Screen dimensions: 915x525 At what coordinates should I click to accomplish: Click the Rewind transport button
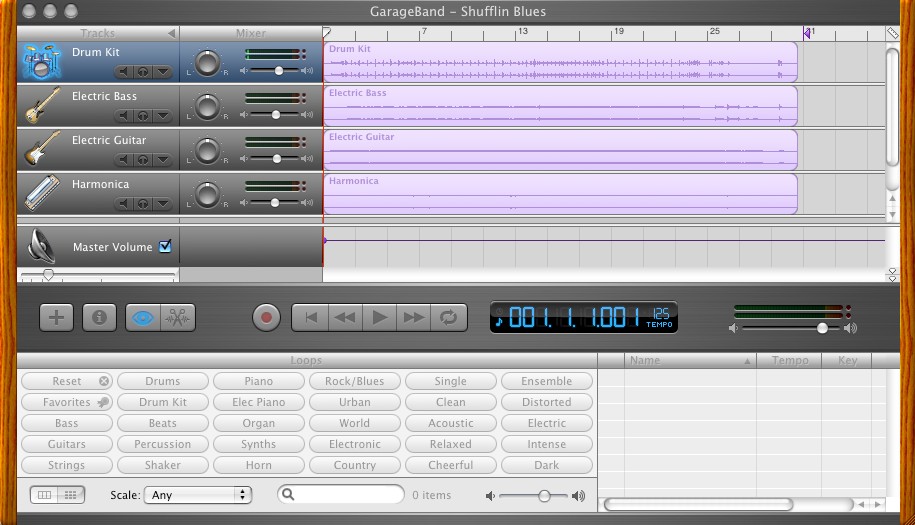click(345, 318)
